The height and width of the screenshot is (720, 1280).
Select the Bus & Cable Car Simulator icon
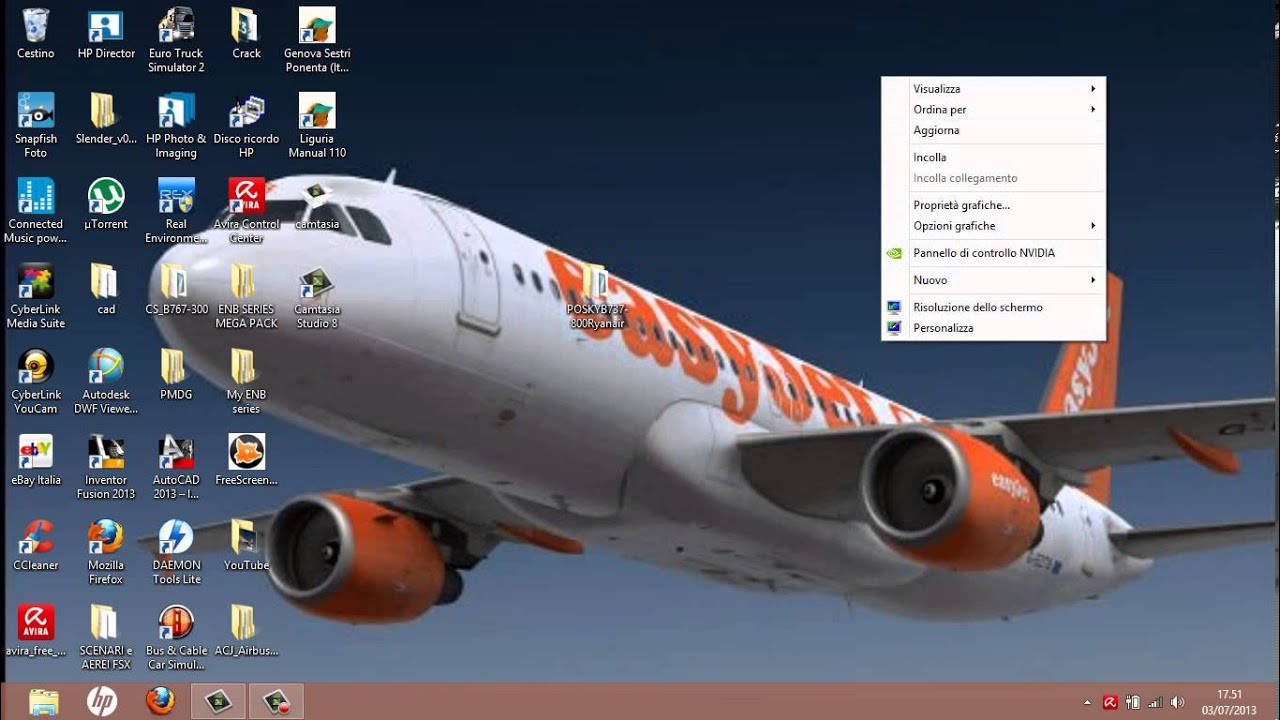pyautogui.click(x=176, y=638)
